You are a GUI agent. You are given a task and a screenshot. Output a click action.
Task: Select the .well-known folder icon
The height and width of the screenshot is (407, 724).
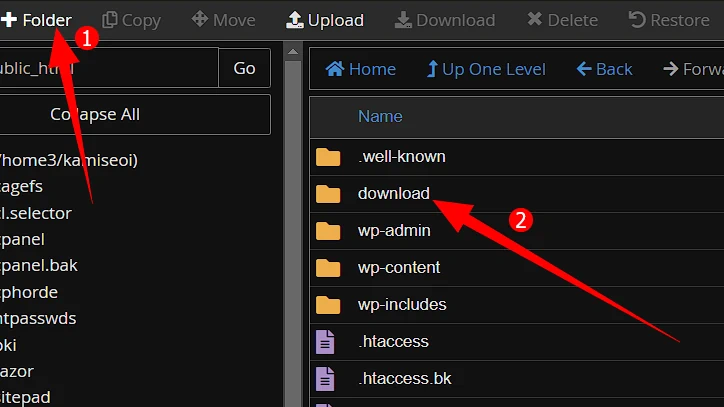[x=328, y=157]
